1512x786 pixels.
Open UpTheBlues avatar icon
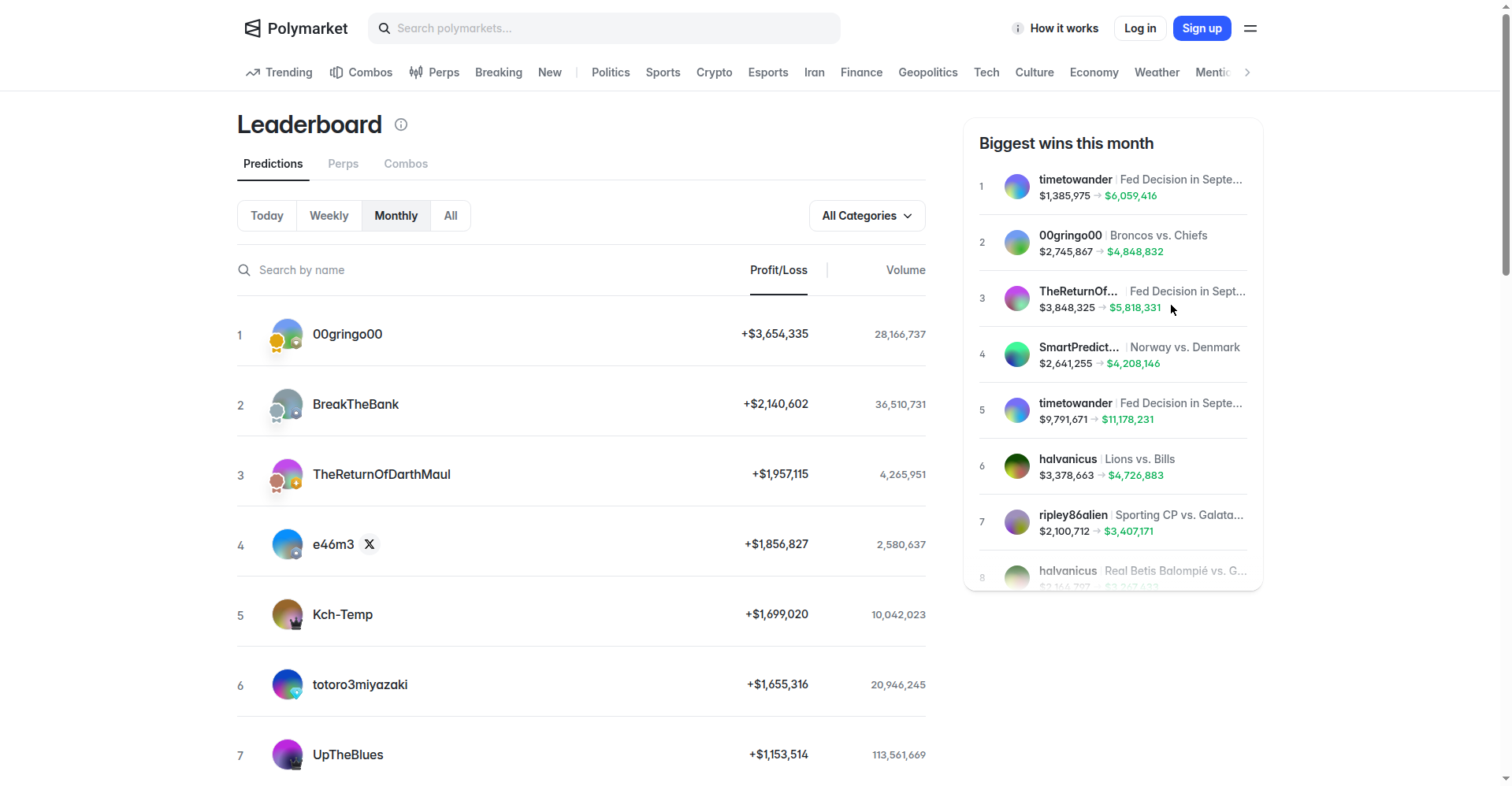pyautogui.click(x=288, y=754)
